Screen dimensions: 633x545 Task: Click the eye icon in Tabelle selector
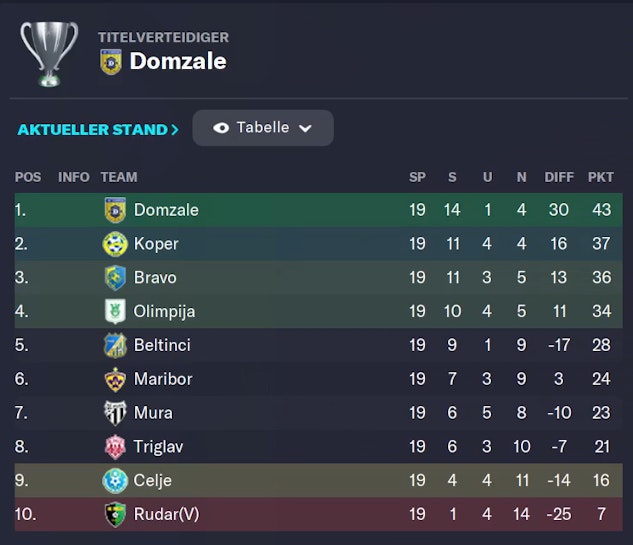(221, 128)
